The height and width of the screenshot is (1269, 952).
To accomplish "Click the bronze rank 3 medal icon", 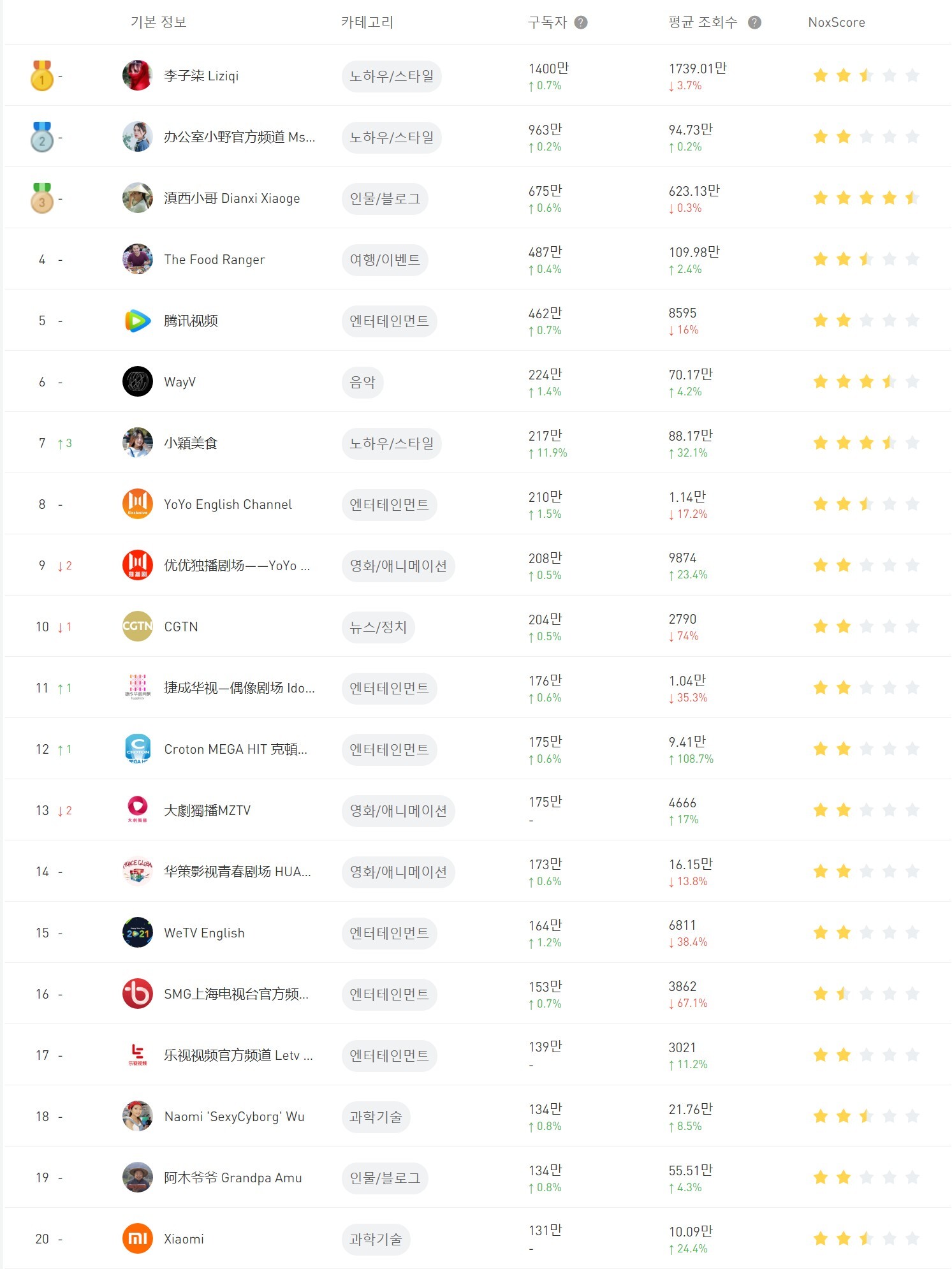I will coord(42,198).
